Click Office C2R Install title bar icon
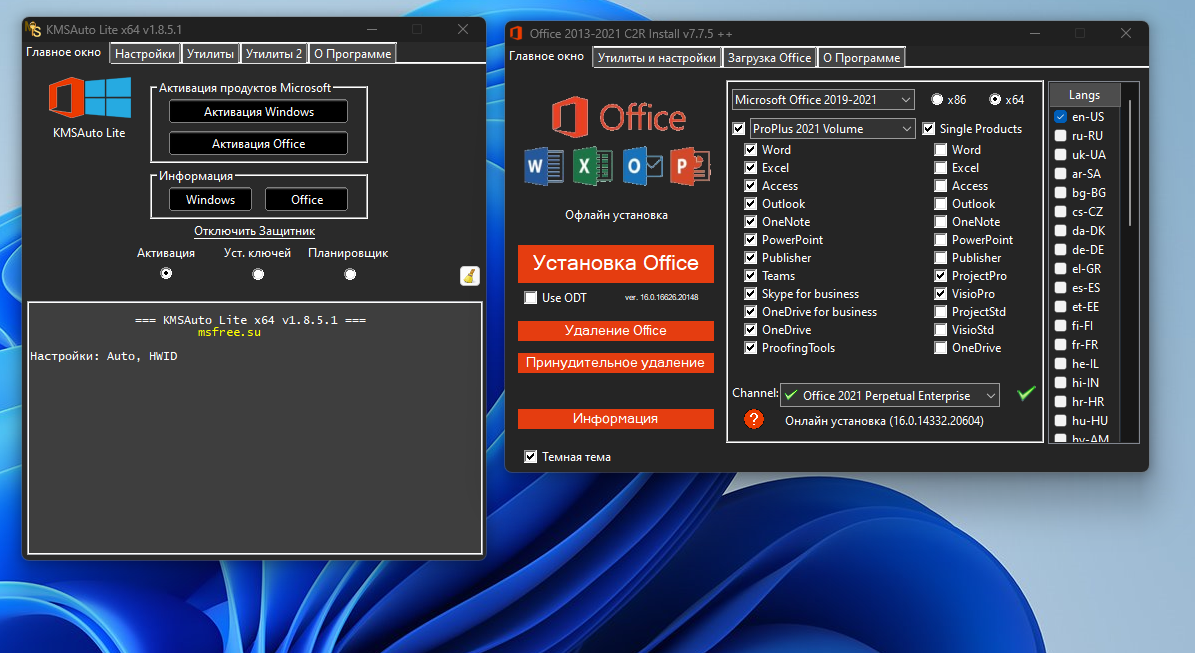The width and height of the screenshot is (1195, 653). point(516,33)
